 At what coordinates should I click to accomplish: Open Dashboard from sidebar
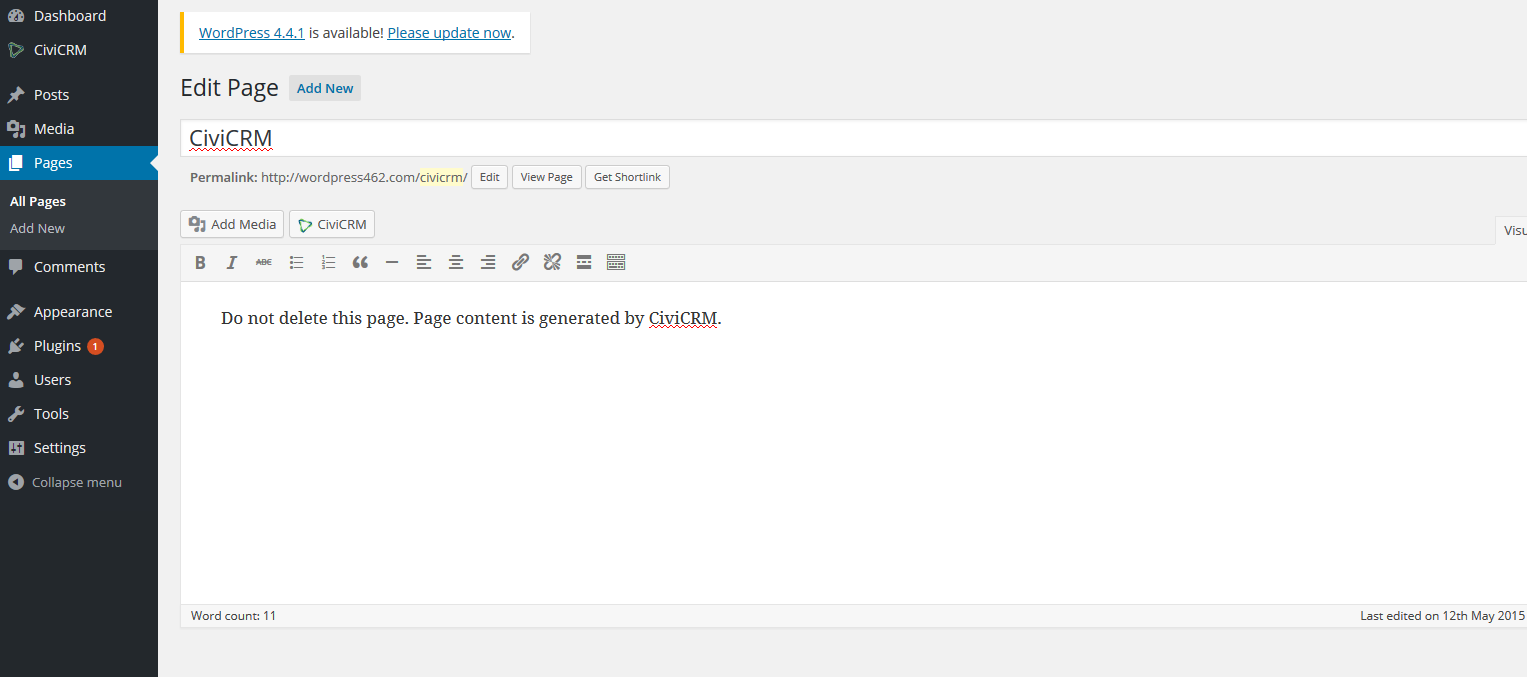[x=79, y=16]
